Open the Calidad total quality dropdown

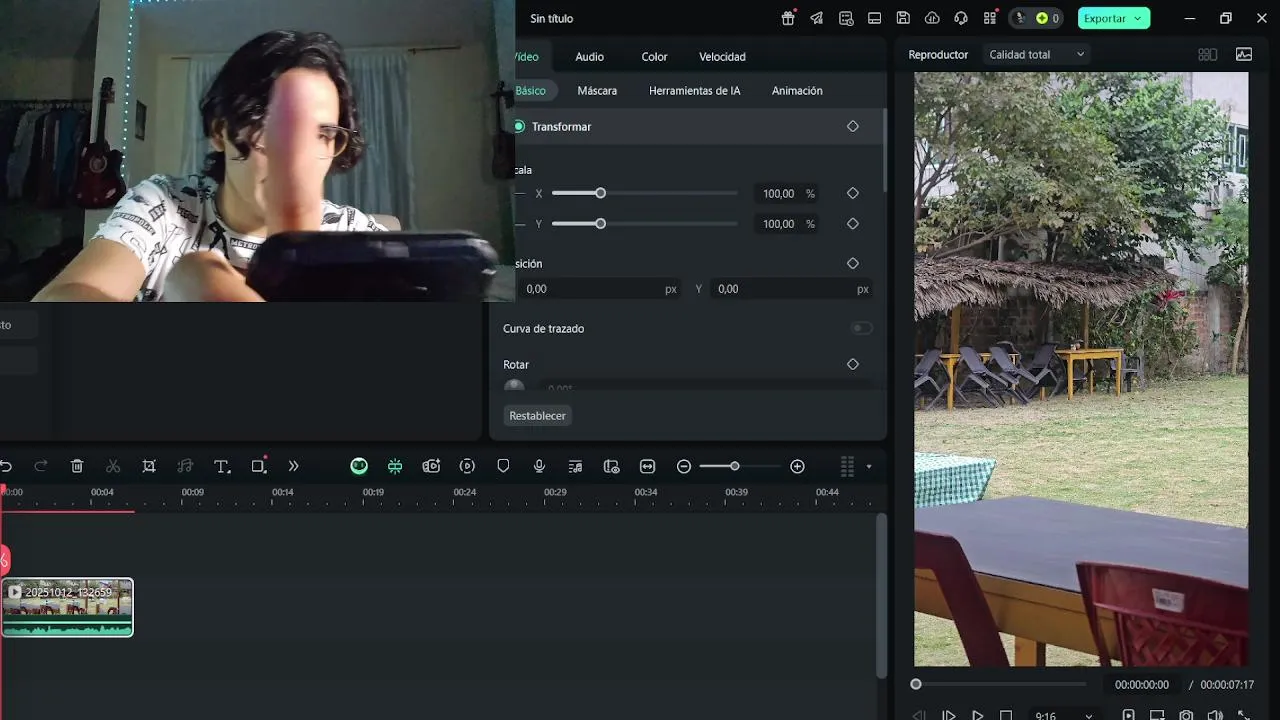(1036, 55)
